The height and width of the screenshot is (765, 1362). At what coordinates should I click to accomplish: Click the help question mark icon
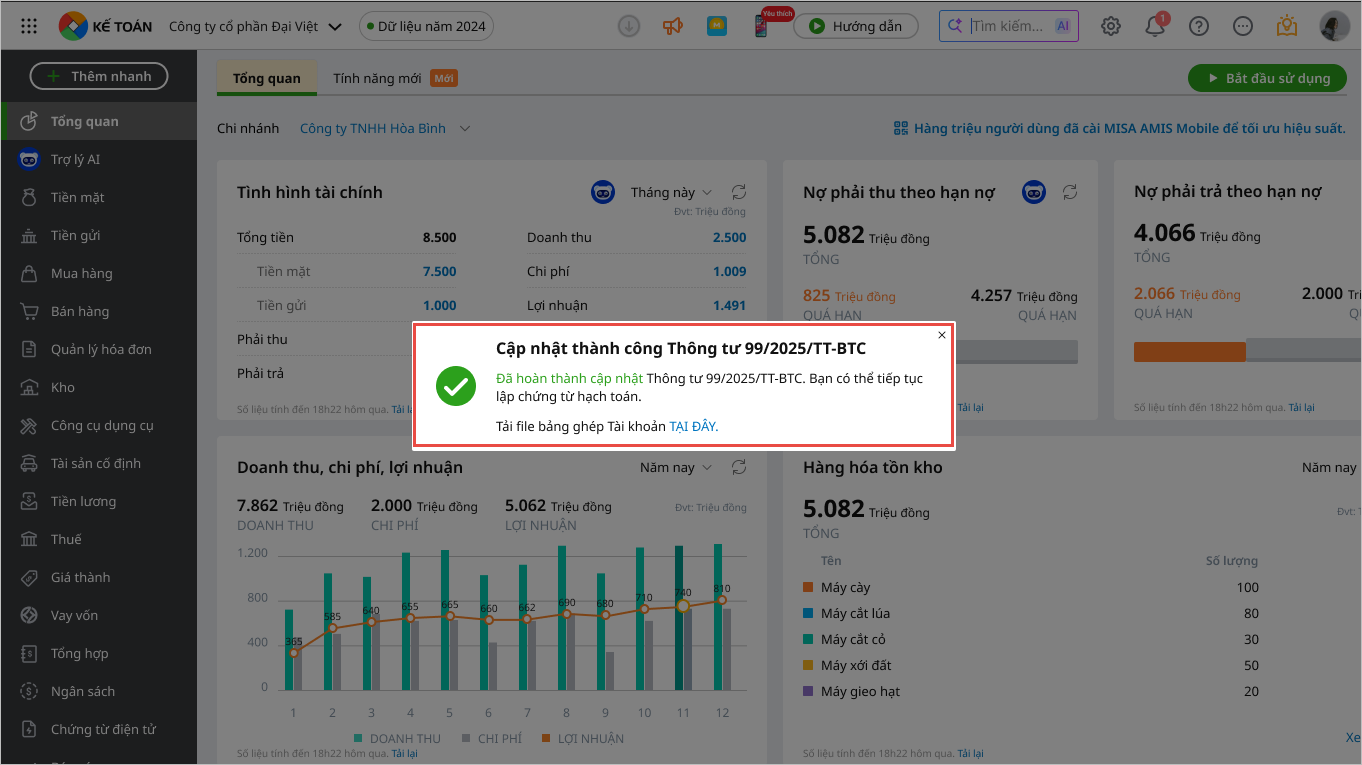(x=1199, y=26)
